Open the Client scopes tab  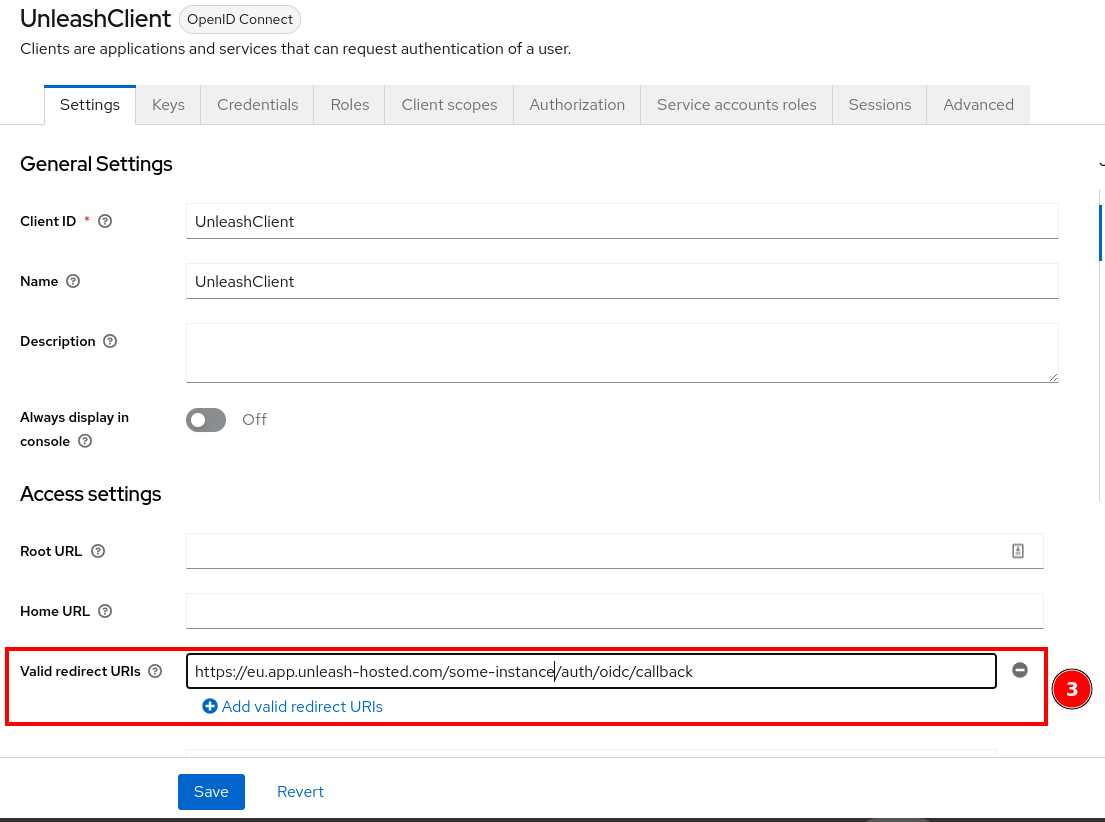[x=448, y=104]
